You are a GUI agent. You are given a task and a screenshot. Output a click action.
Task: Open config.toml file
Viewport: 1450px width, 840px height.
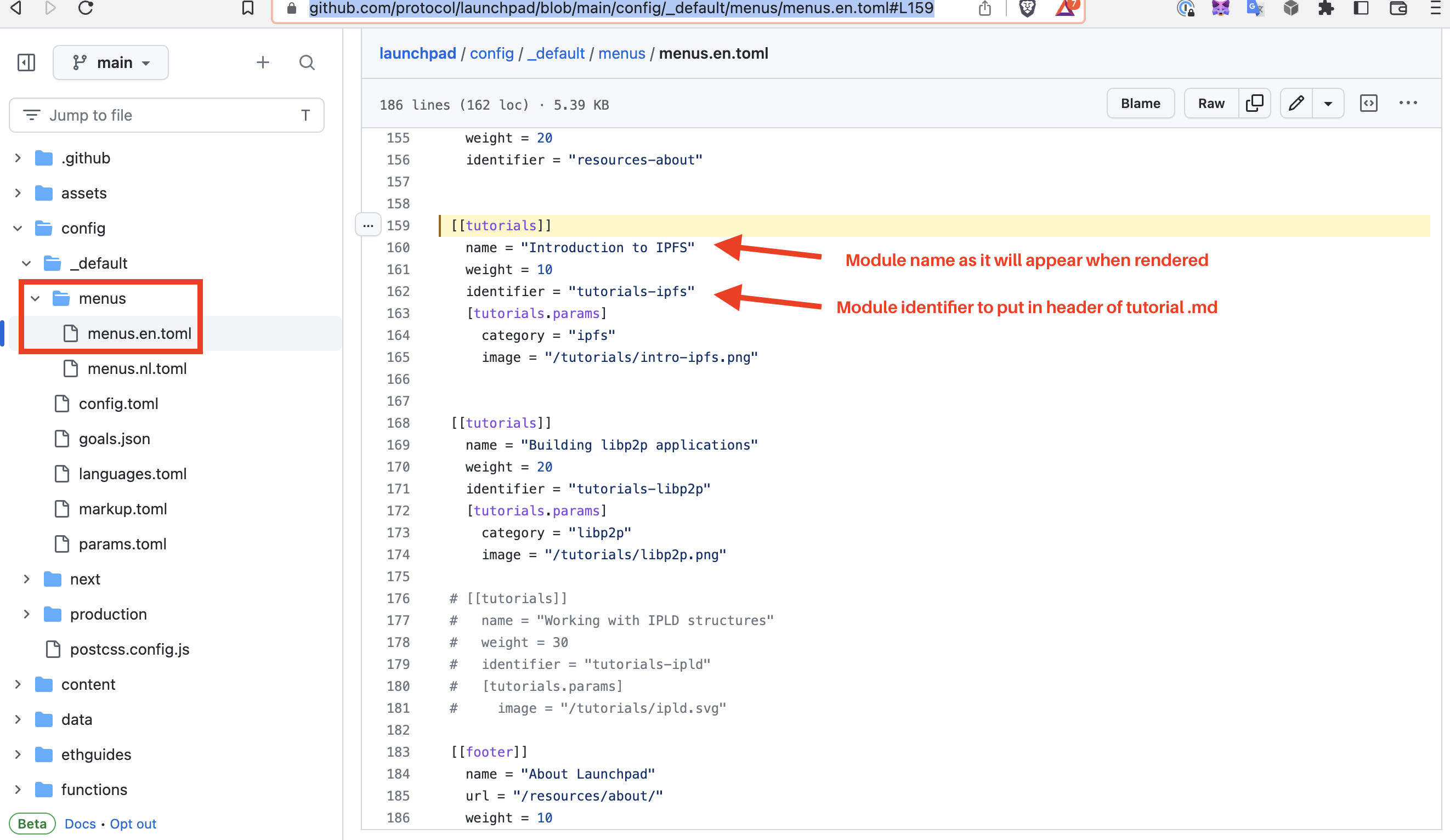[x=118, y=404]
